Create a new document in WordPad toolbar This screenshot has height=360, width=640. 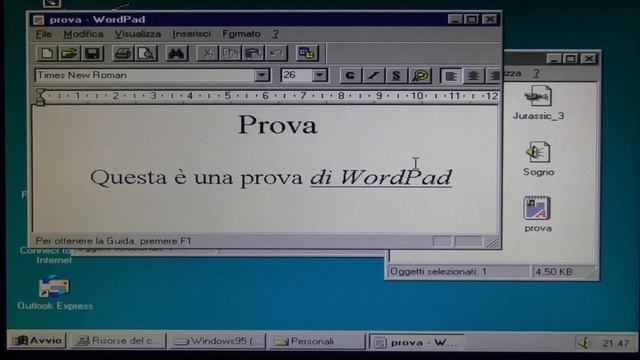click(47, 53)
